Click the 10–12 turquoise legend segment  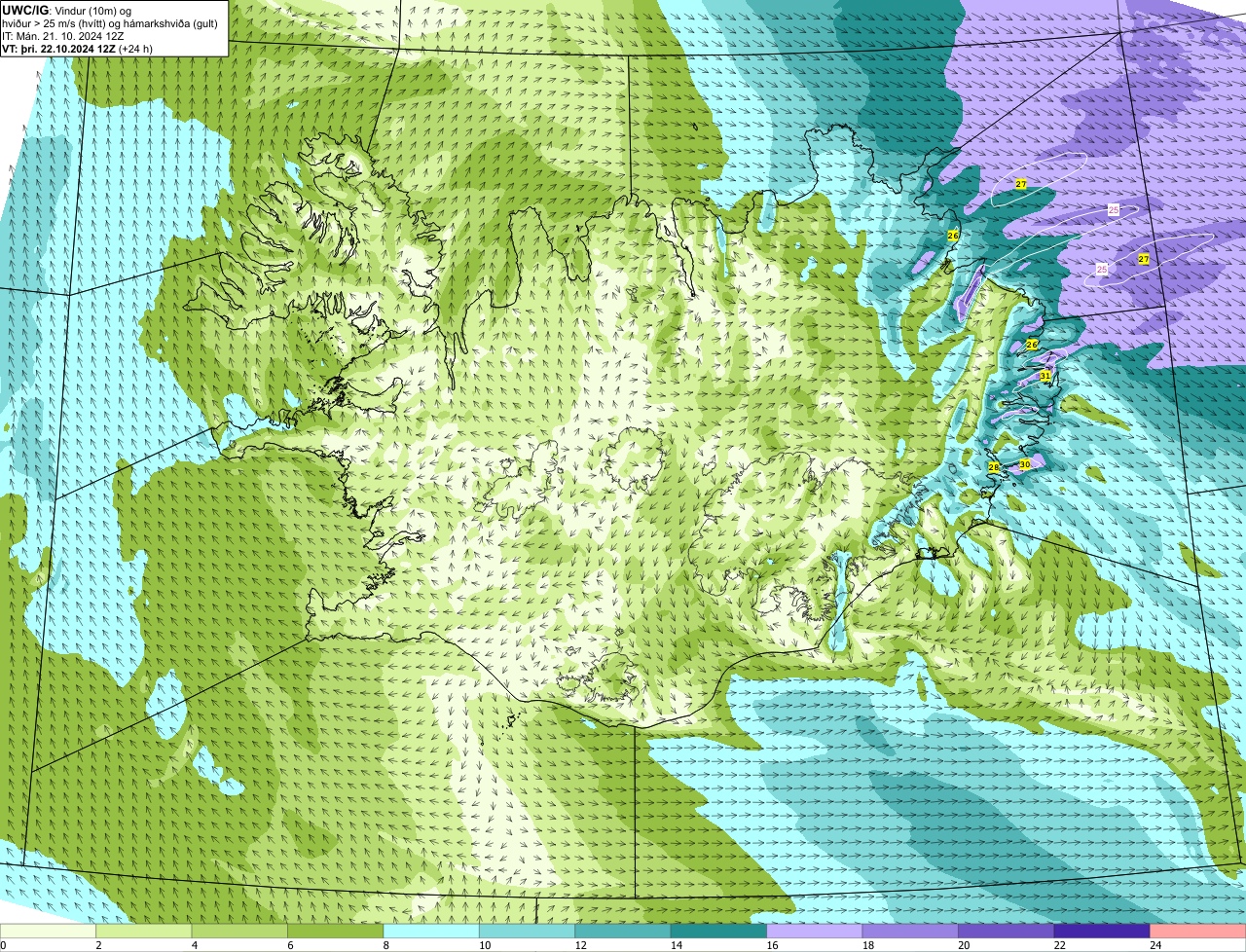click(x=528, y=931)
